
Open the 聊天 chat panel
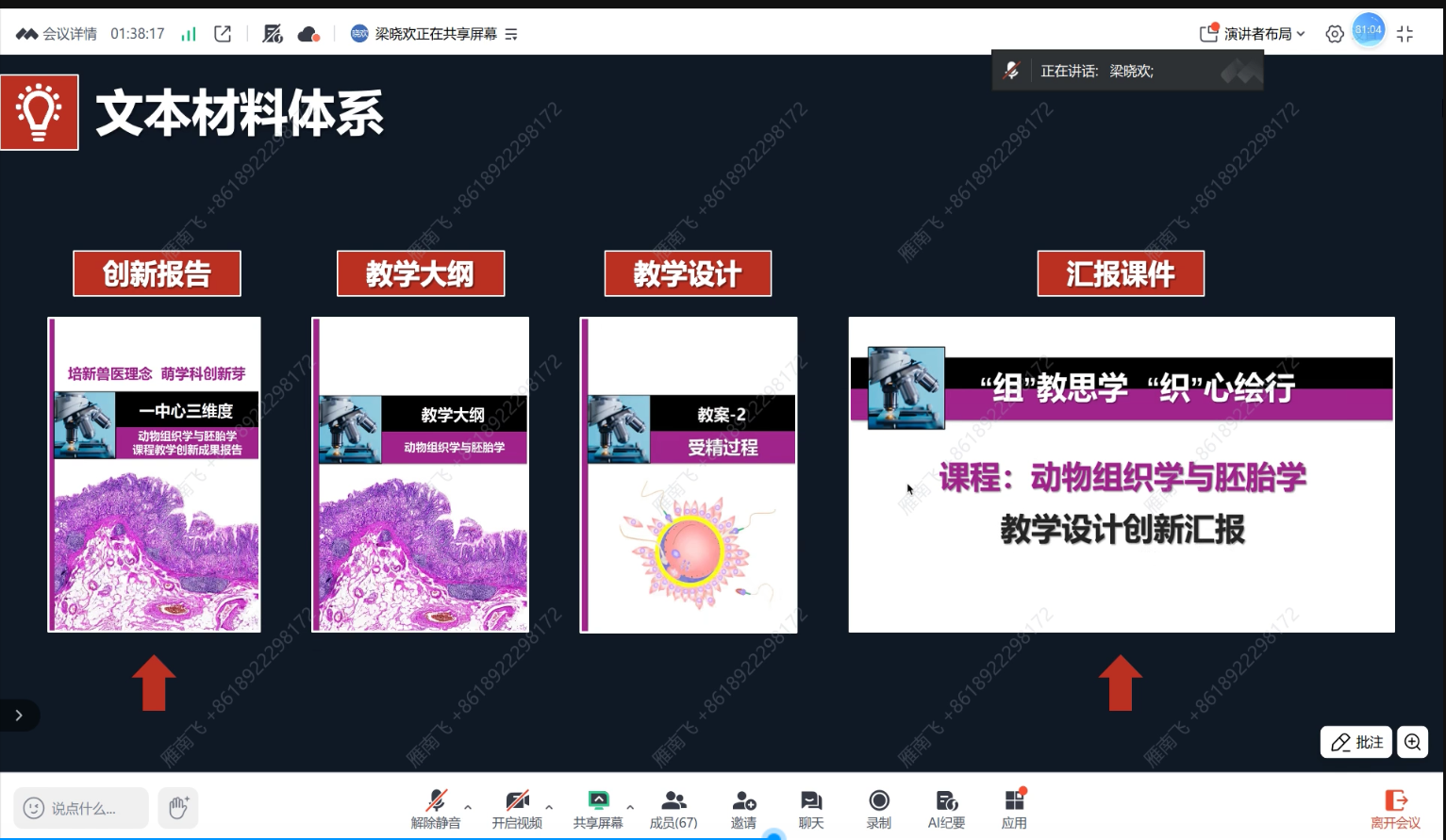click(x=810, y=808)
